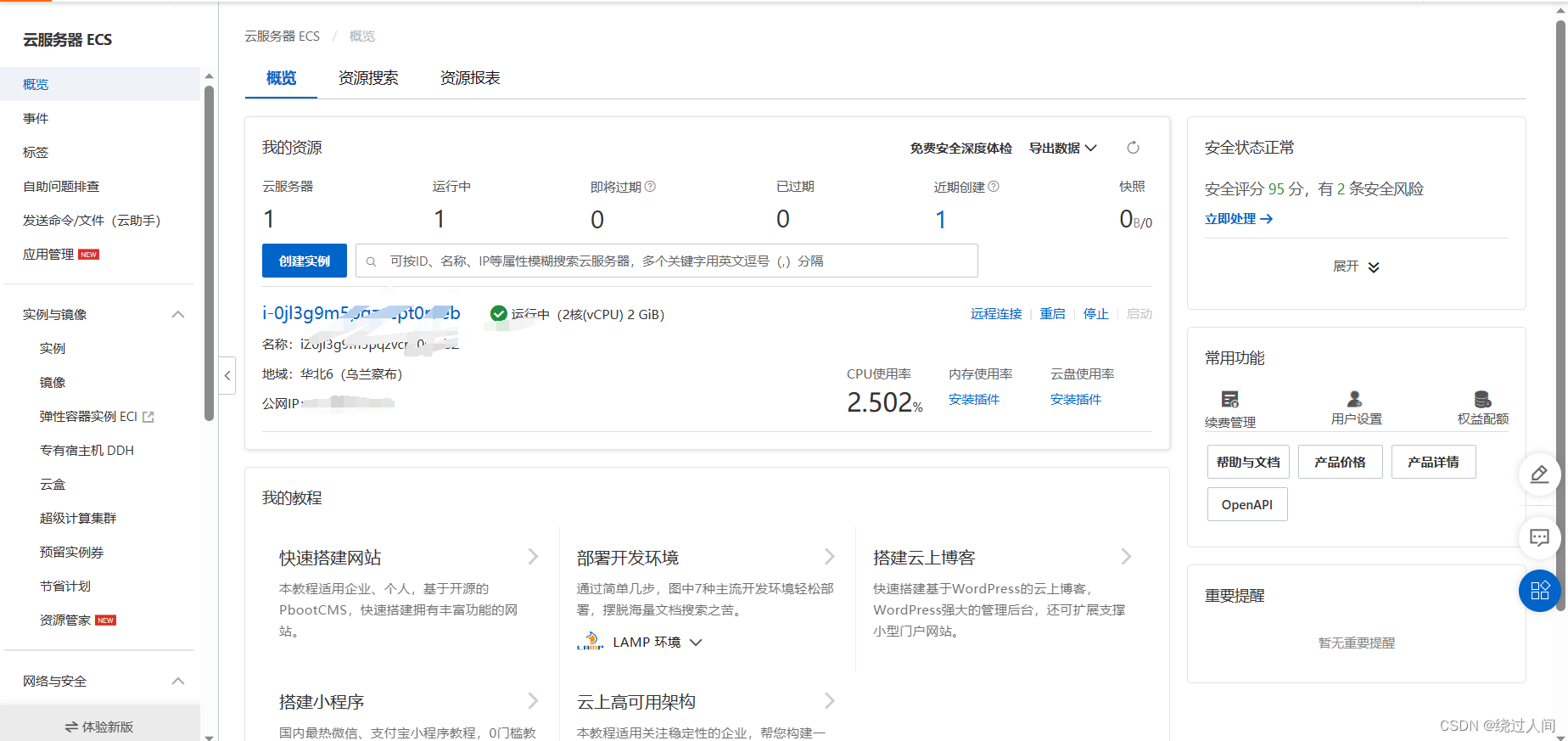The height and width of the screenshot is (741, 1568).
Task: Switch to the 资源搜索 tab
Action: pyautogui.click(x=368, y=78)
